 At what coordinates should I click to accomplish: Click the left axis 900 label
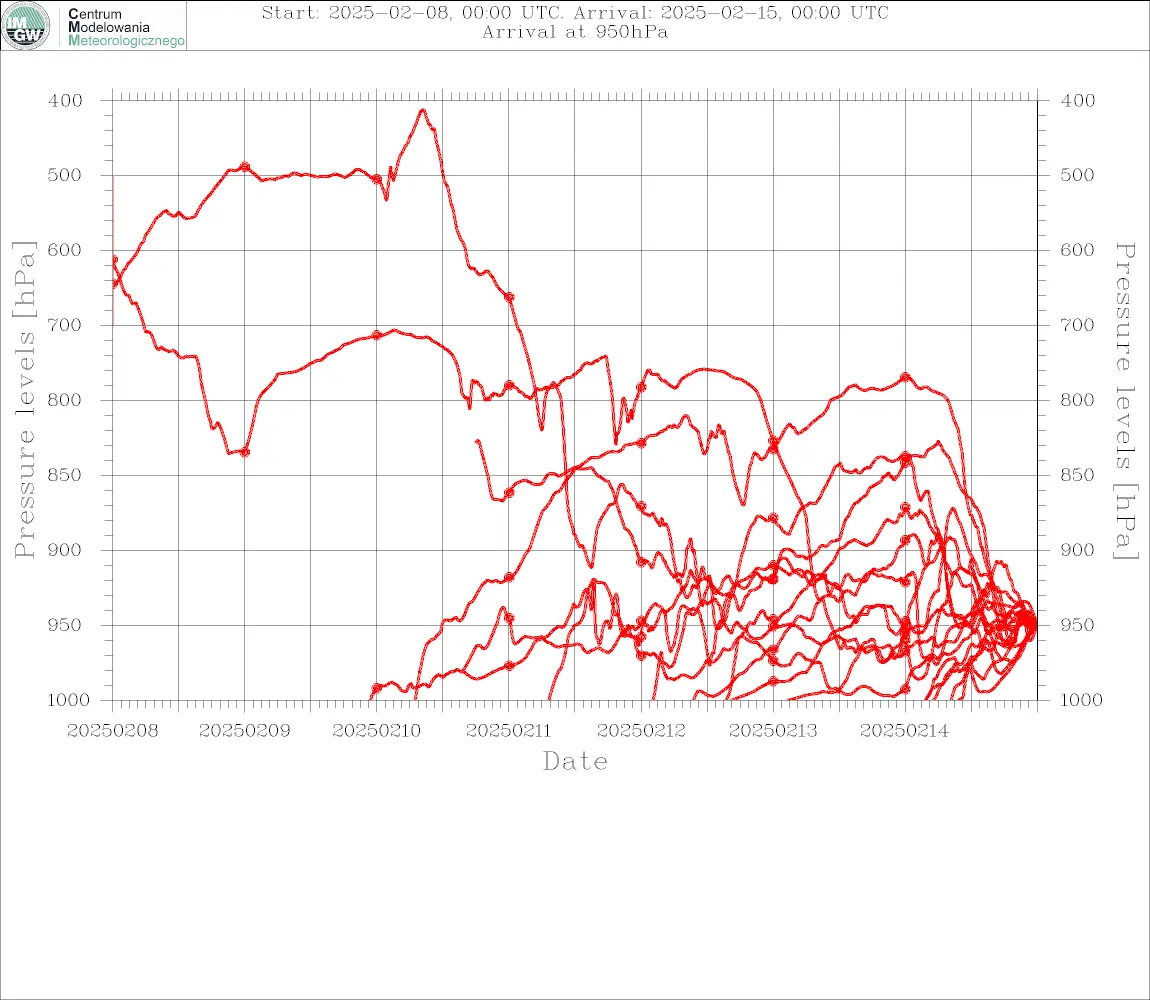66,550
